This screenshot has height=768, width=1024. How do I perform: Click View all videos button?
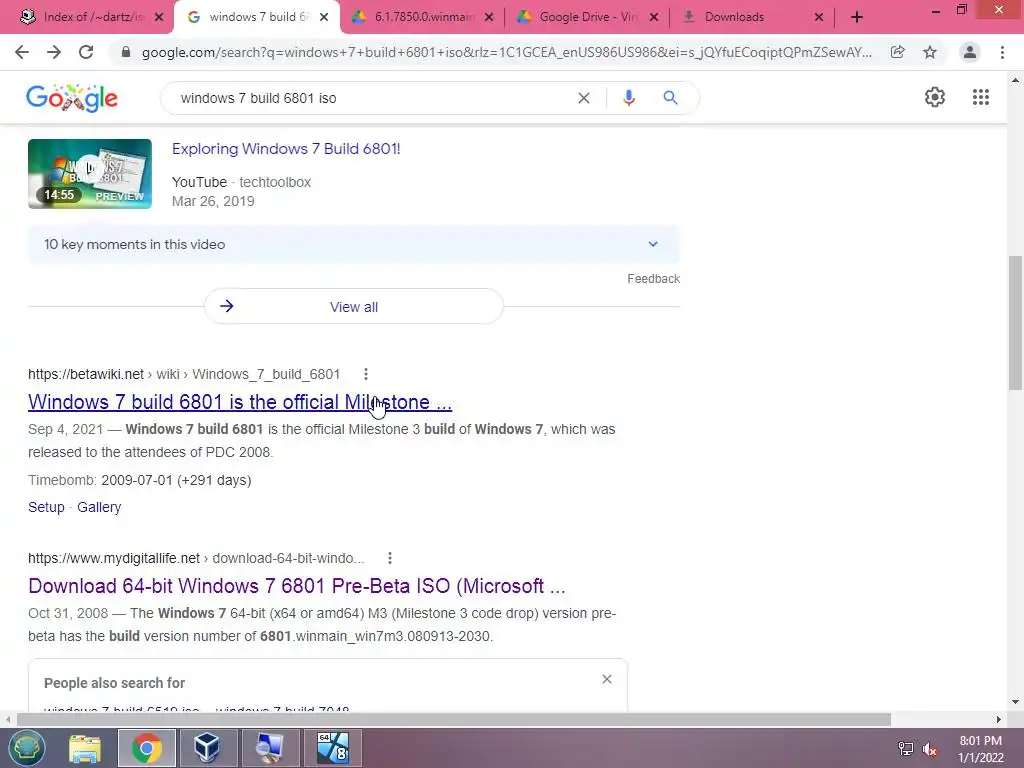tap(353, 306)
